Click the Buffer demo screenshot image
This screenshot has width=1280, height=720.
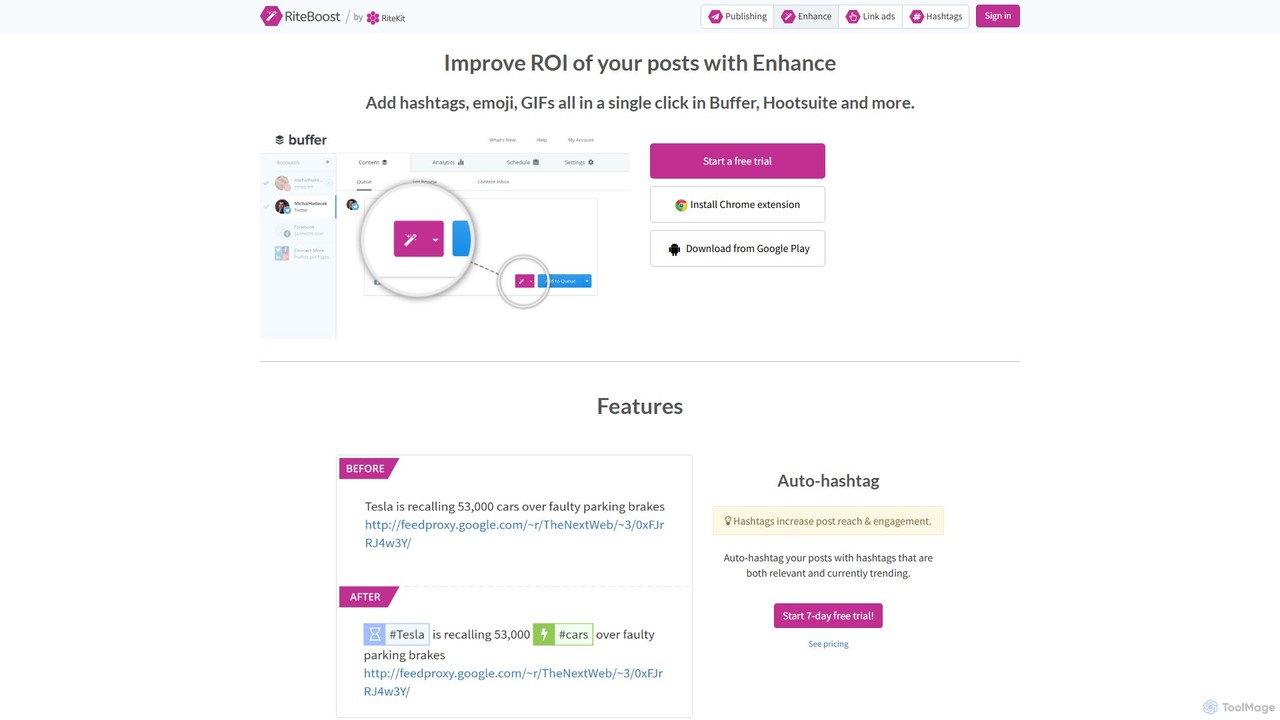click(445, 234)
